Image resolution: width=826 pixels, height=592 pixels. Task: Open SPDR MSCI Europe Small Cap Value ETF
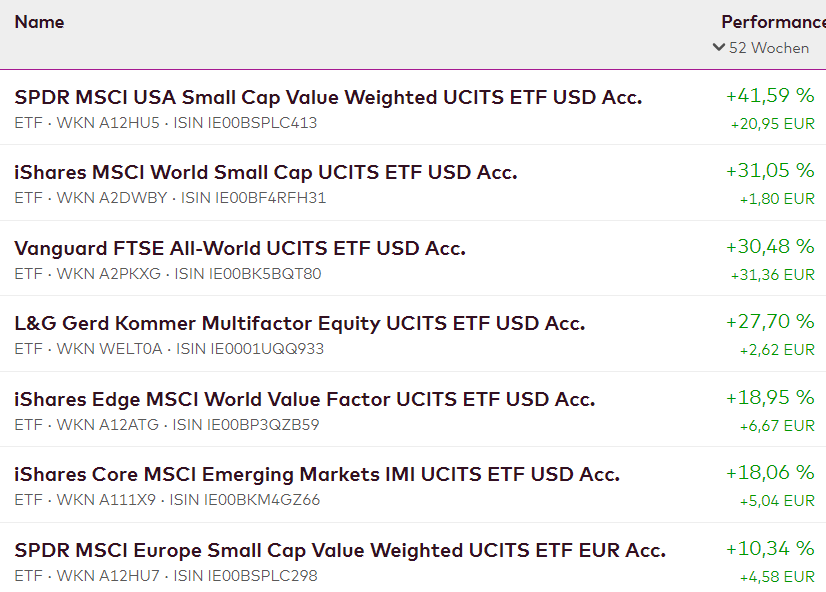click(x=340, y=550)
